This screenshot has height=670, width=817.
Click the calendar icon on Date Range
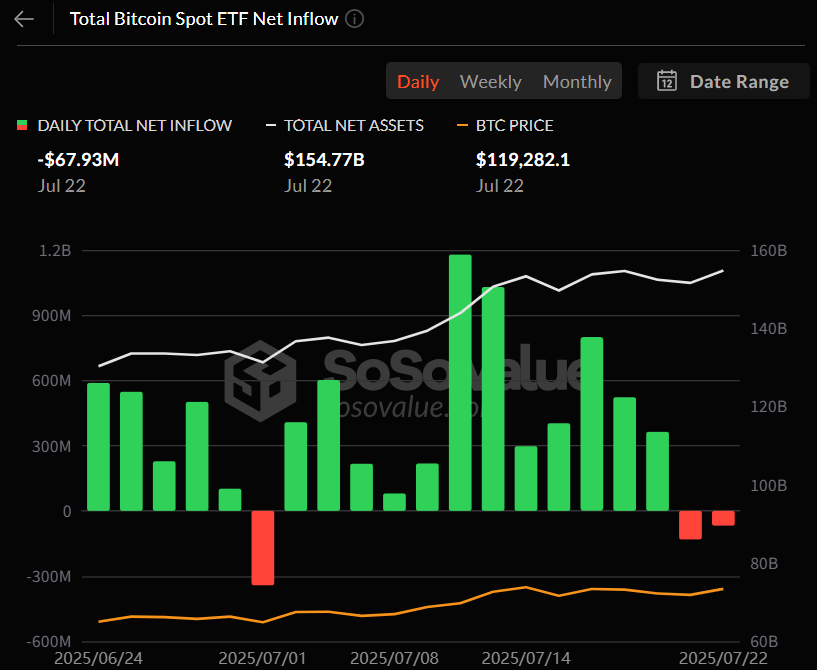[666, 81]
